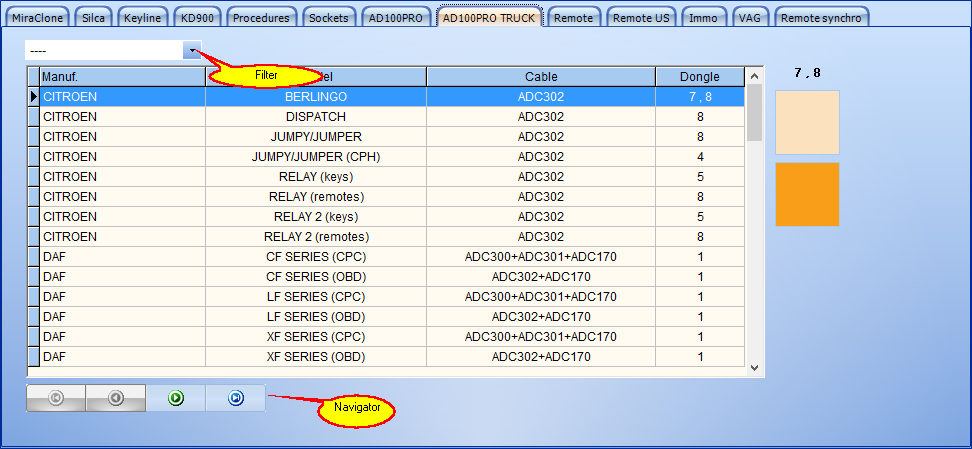This screenshot has height=449, width=972.
Task: Open the Keyline tab
Action: (x=143, y=18)
